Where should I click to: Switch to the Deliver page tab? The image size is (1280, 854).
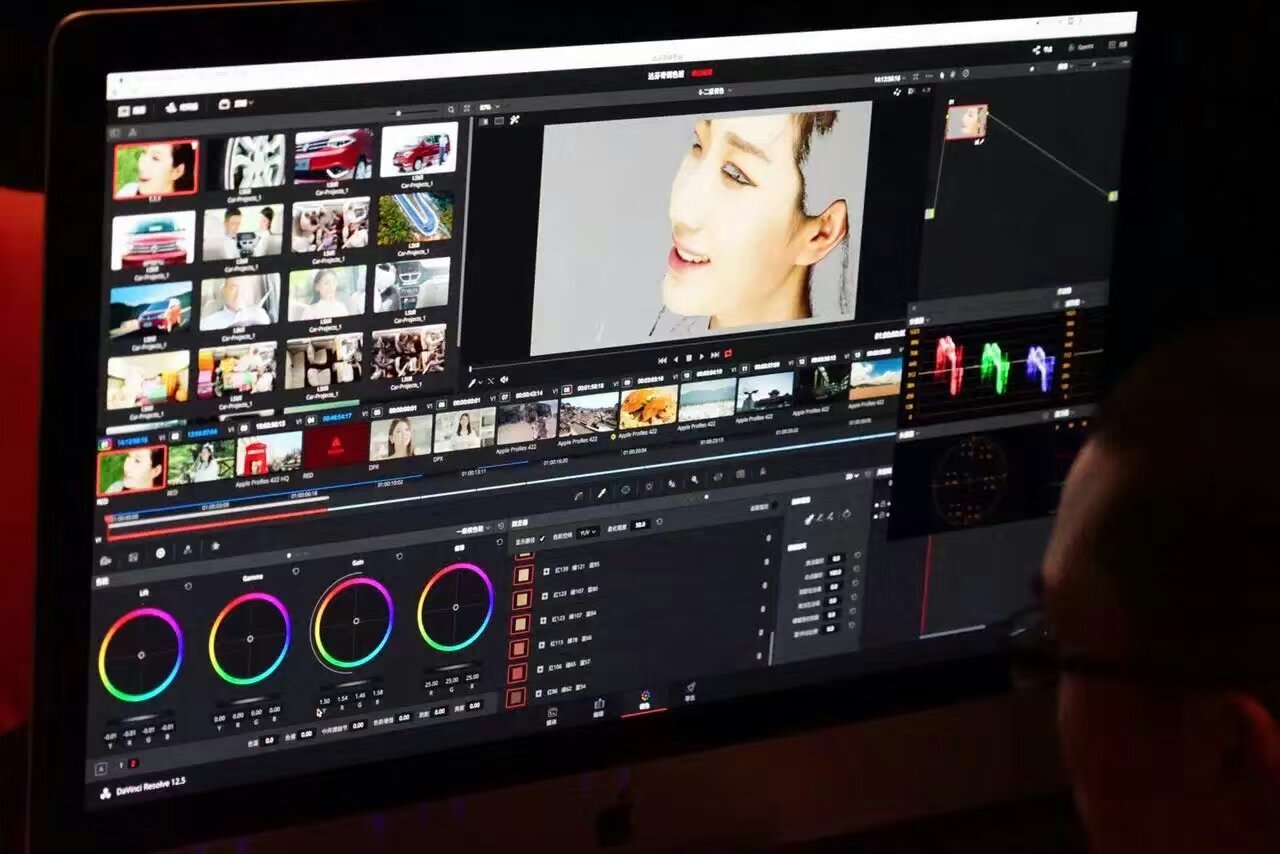pyautogui.click(x=690, y=691)
